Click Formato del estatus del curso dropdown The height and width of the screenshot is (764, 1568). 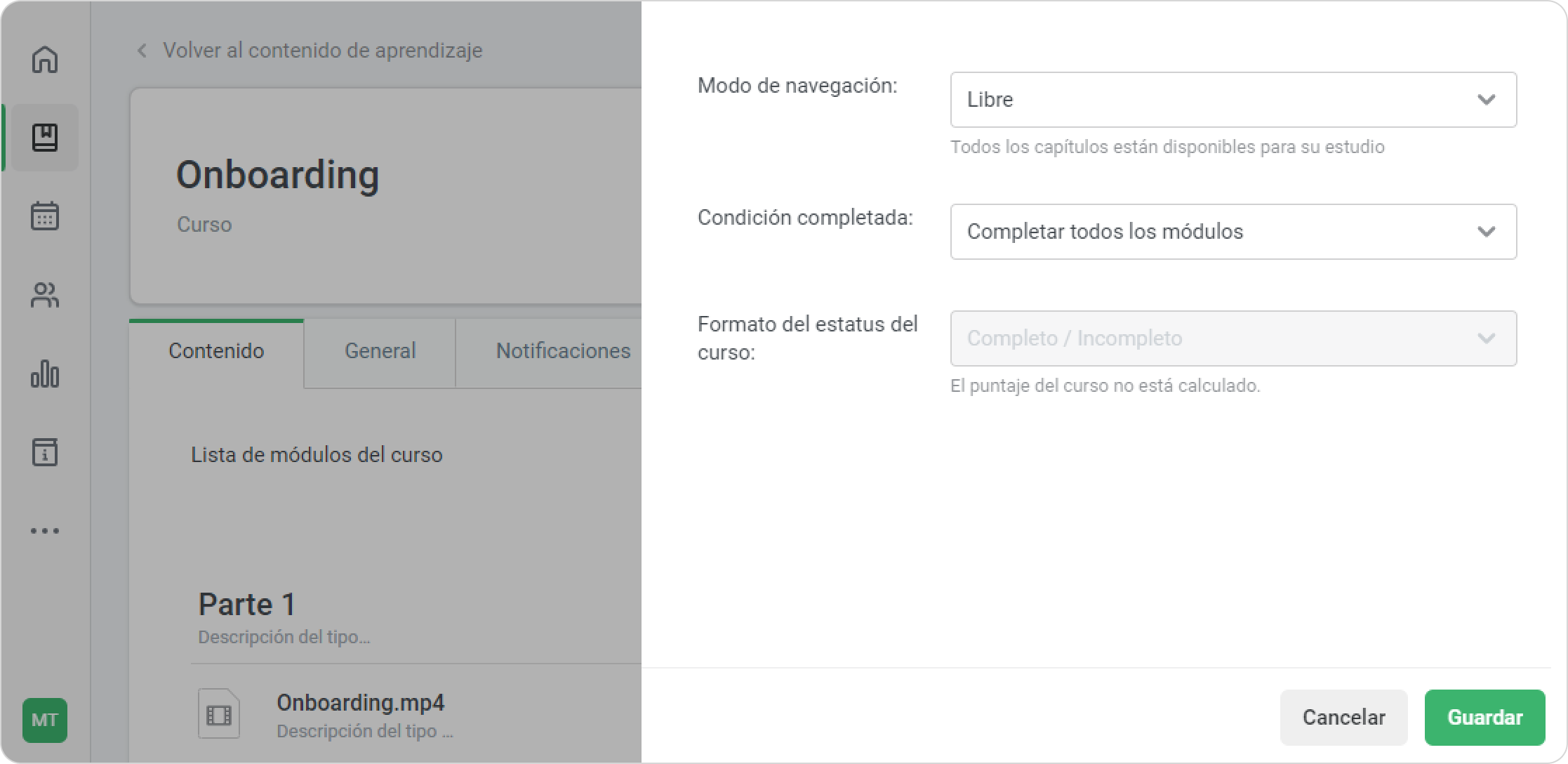(1233, 338)
